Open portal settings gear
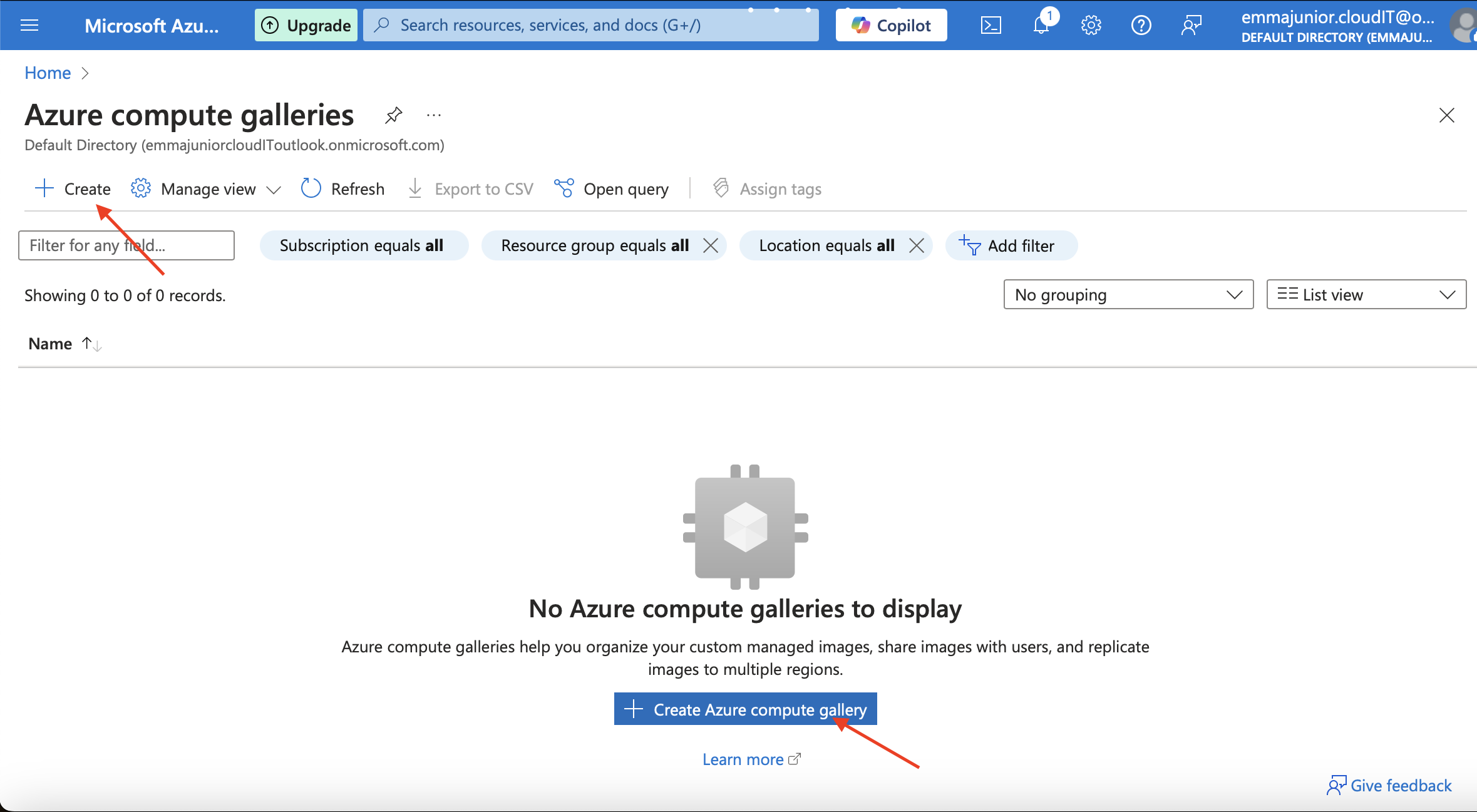Viewport: 1477px width, 812px height. click(x=1091, y=25)
